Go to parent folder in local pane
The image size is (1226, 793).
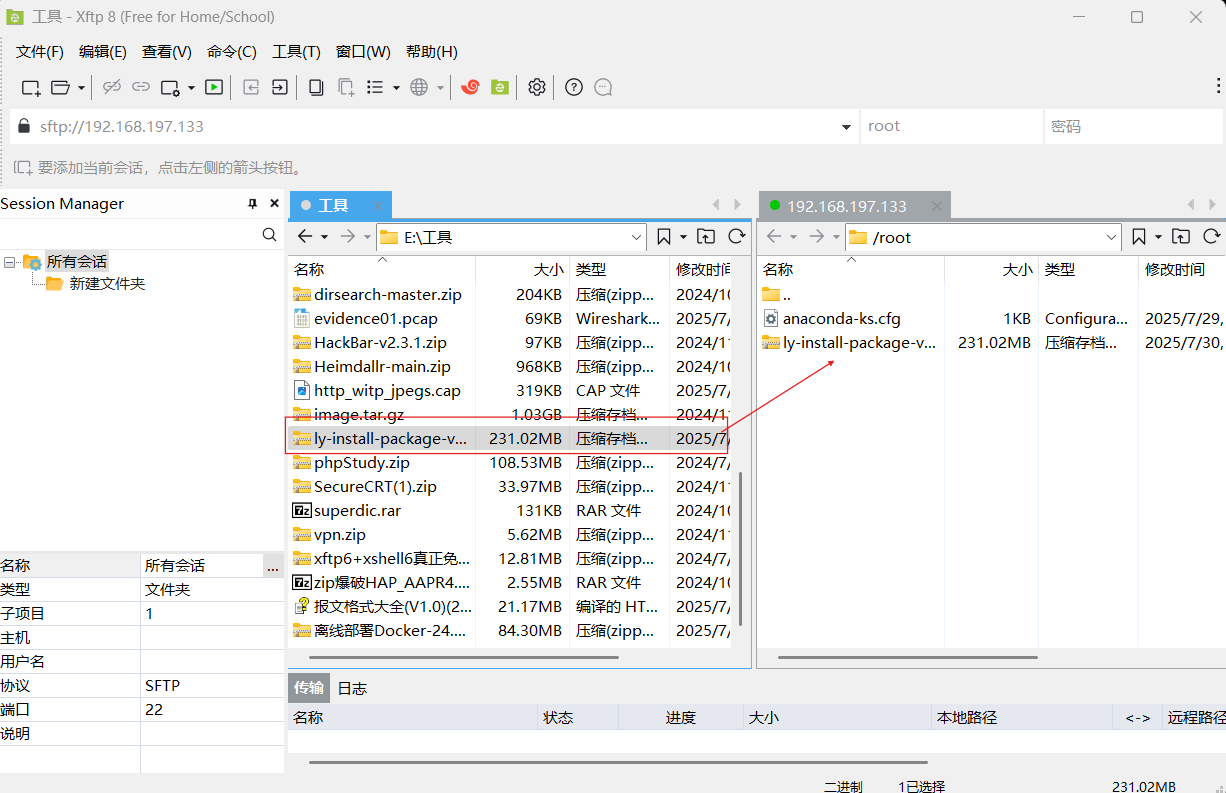click(706, 237)
